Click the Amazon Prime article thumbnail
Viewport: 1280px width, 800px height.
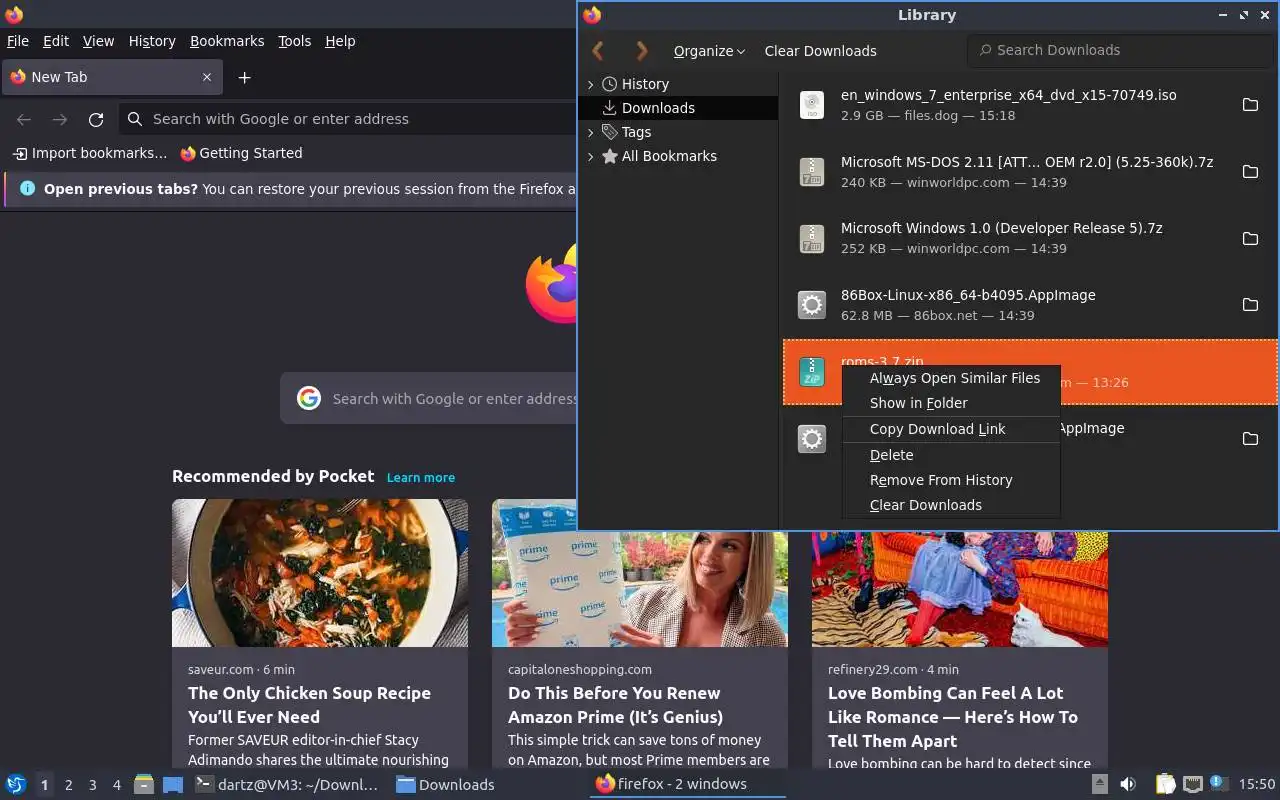640,573
